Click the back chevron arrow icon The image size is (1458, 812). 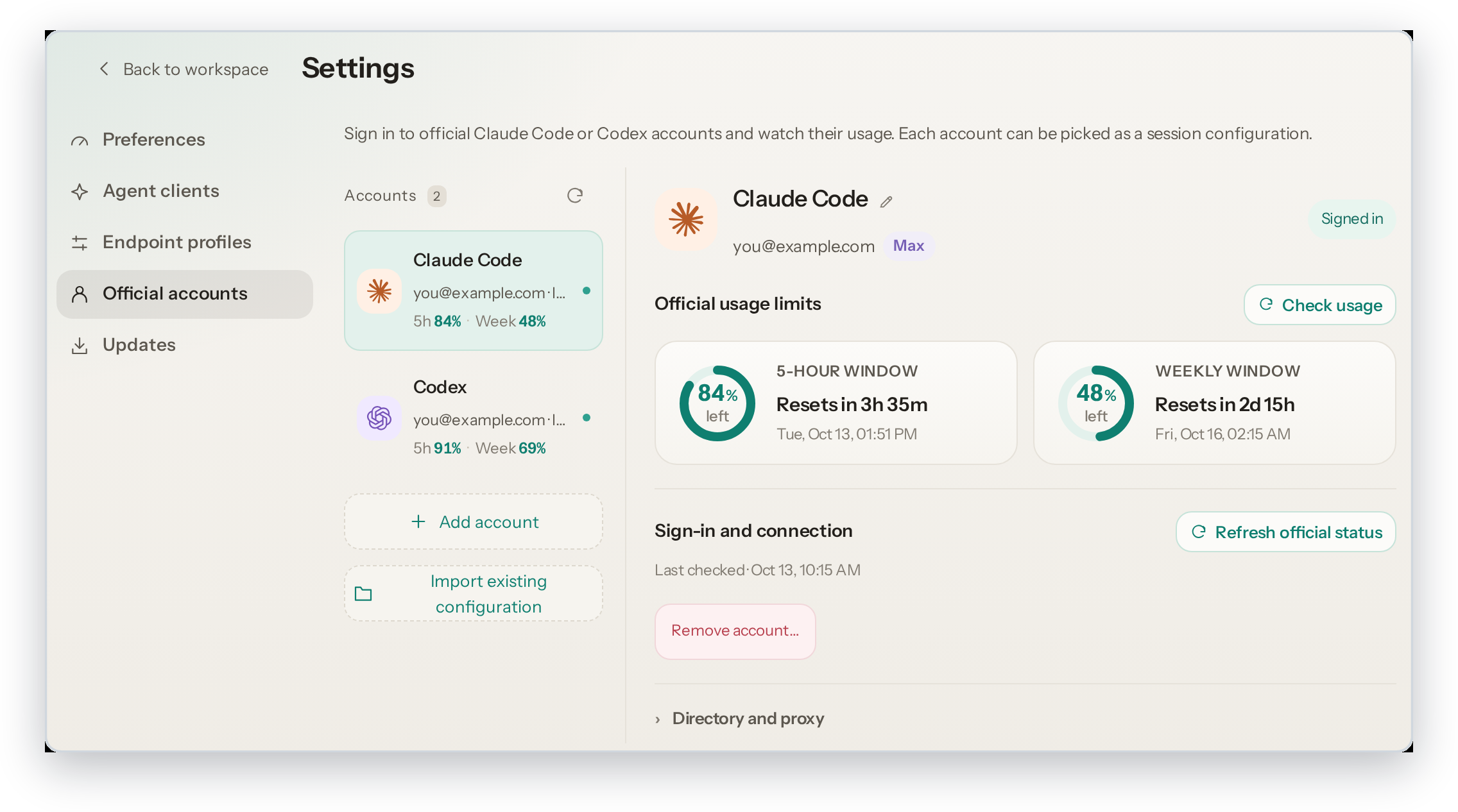[104, 69]
